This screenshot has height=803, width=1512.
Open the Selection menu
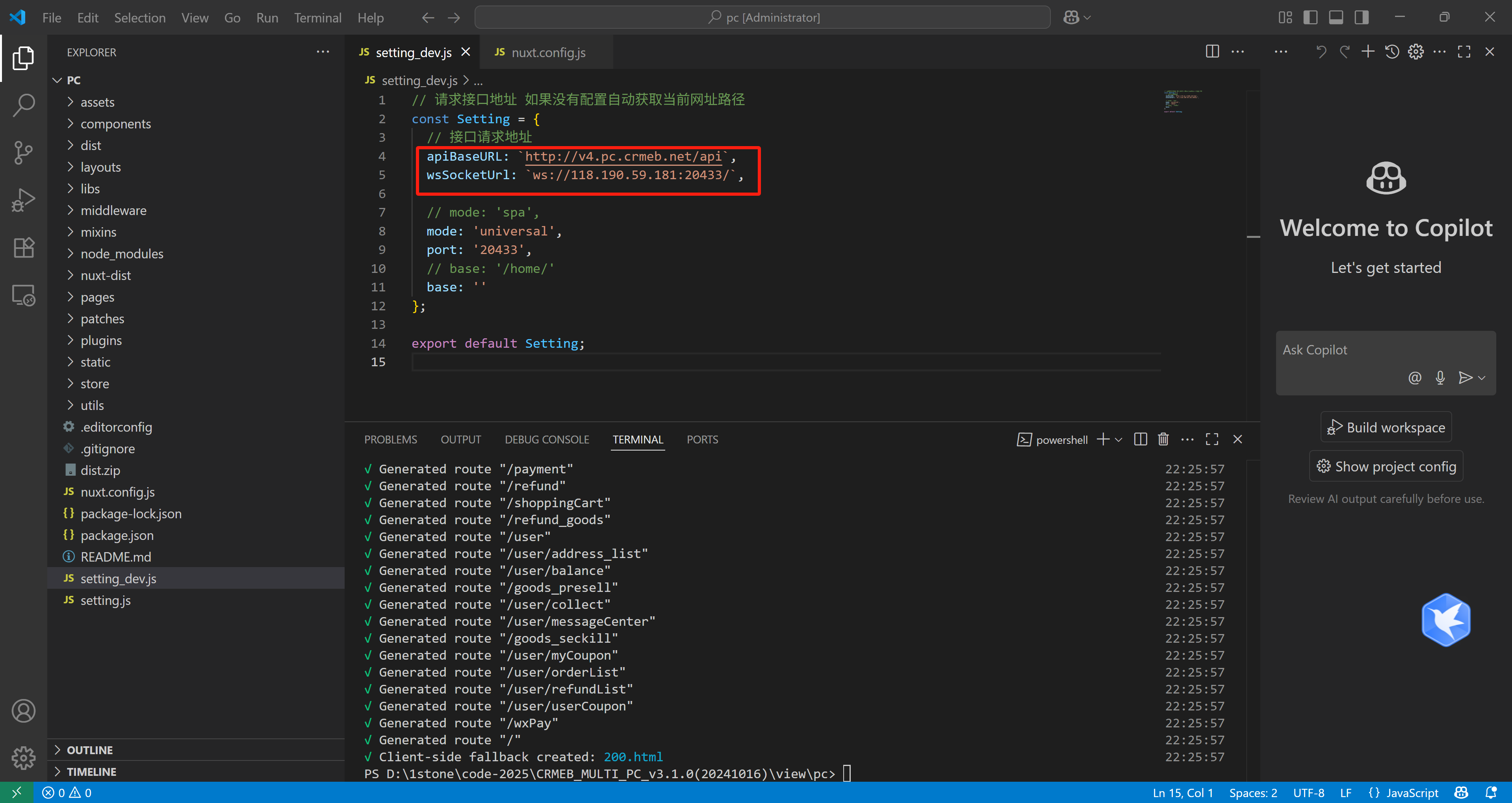tap(140, 18)
